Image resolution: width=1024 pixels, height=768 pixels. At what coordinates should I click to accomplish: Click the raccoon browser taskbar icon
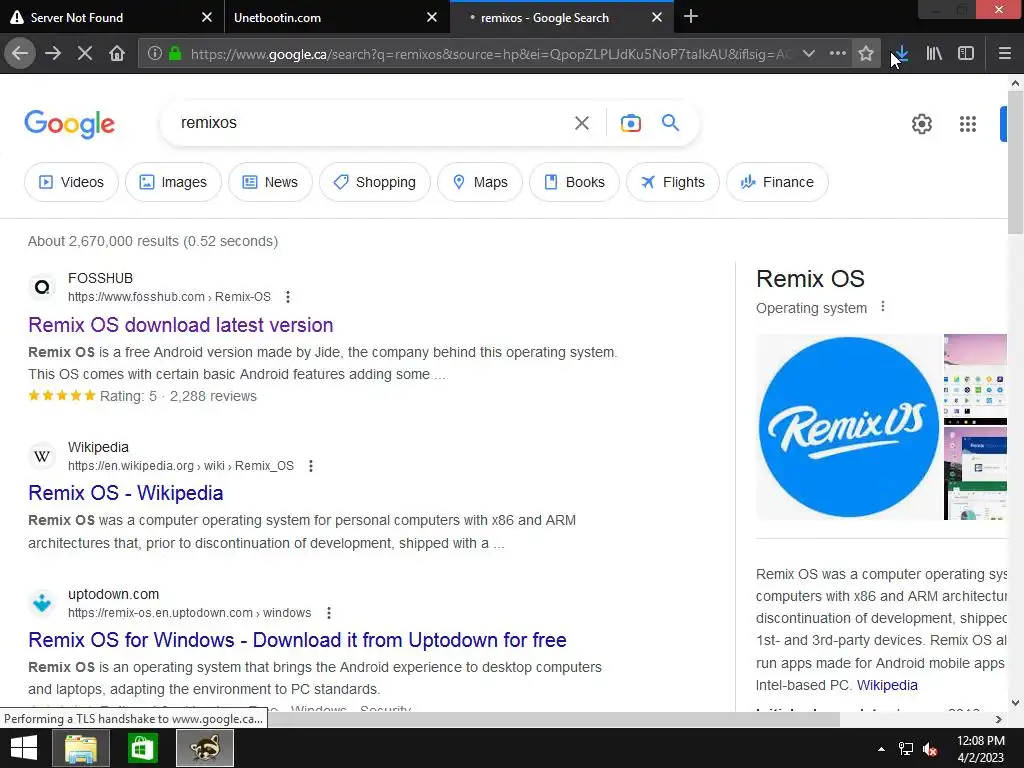[x=205, y=748]
